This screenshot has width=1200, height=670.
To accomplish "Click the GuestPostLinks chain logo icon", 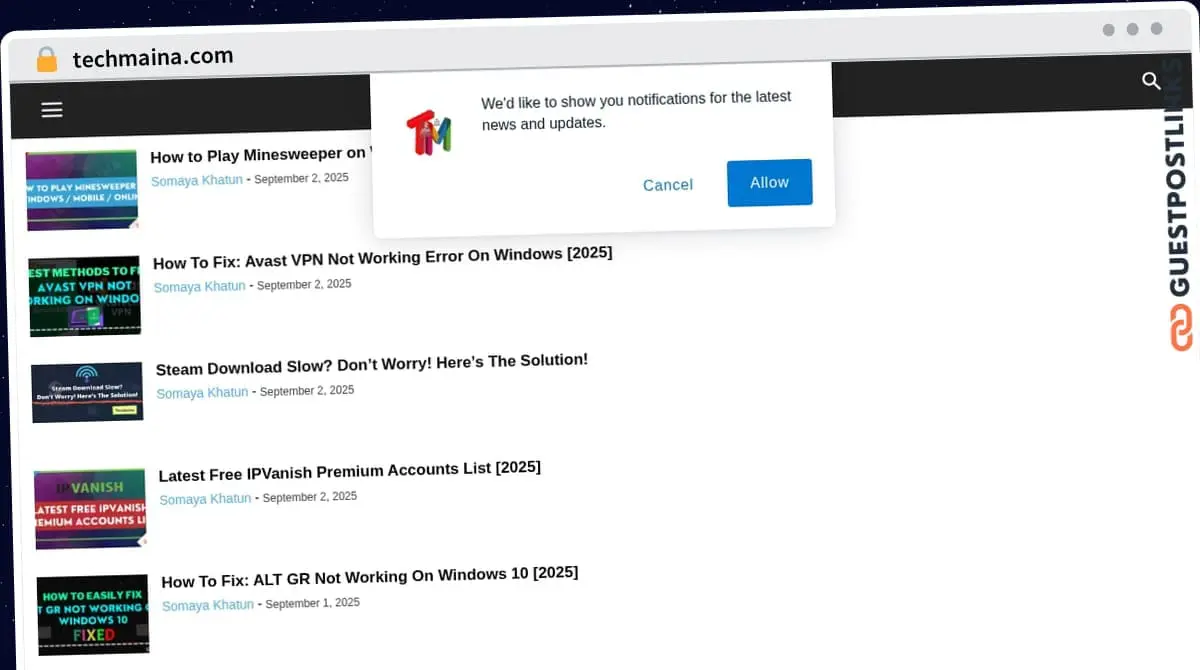I will pos(1182,328).
